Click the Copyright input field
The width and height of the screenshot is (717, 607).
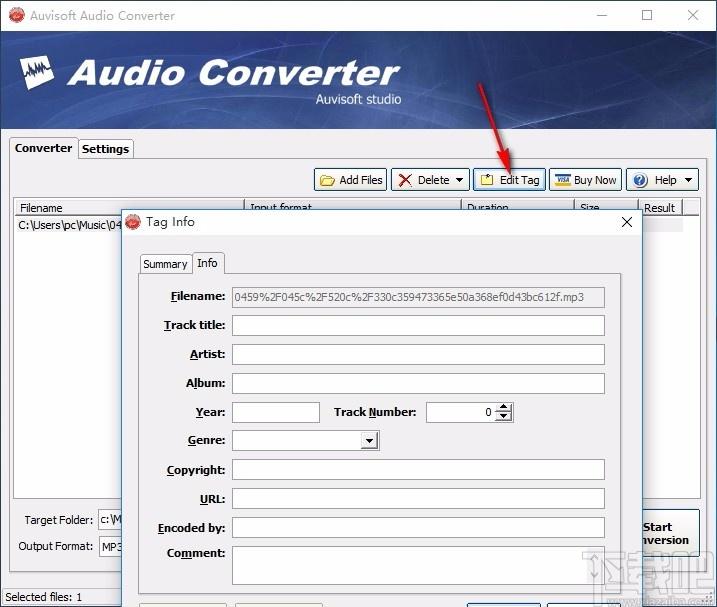click(418, 470)
